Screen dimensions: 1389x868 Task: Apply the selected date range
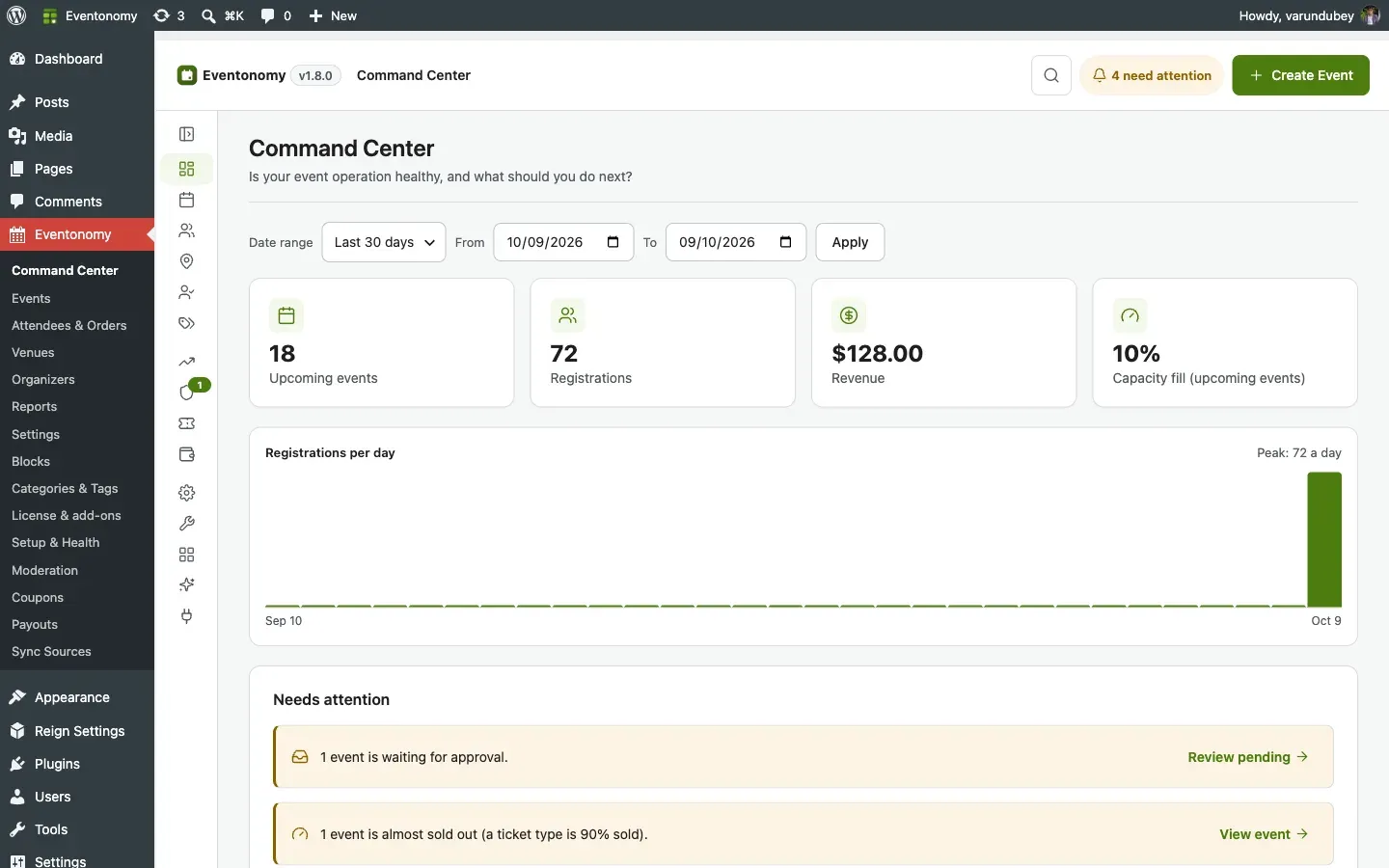click(850, 242)
